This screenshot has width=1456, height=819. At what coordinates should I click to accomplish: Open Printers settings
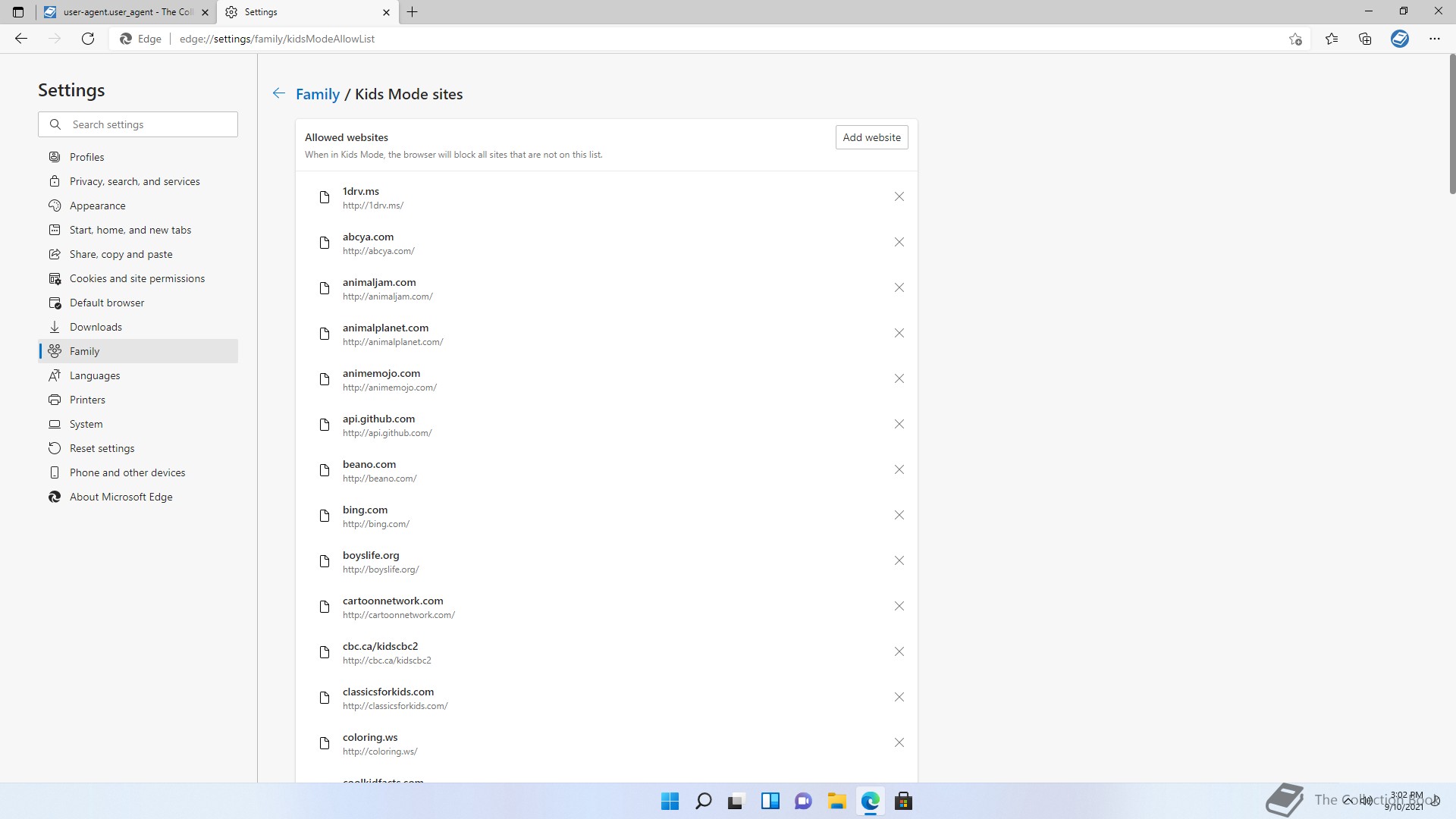[x=138, y=400]
